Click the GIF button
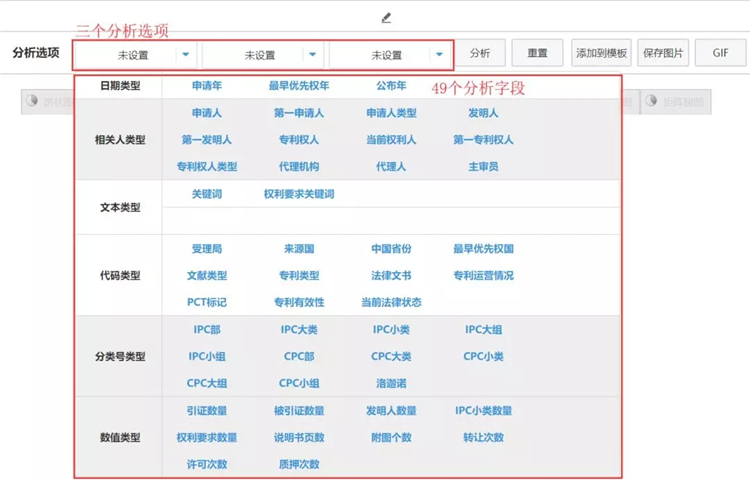Image resolution: width=750 pixels, height=481 pixels. click(x=720, y=54)
